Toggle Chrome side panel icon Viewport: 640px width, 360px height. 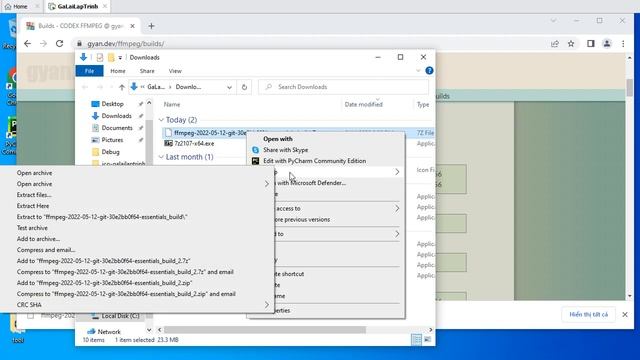(x=591, y=44)
